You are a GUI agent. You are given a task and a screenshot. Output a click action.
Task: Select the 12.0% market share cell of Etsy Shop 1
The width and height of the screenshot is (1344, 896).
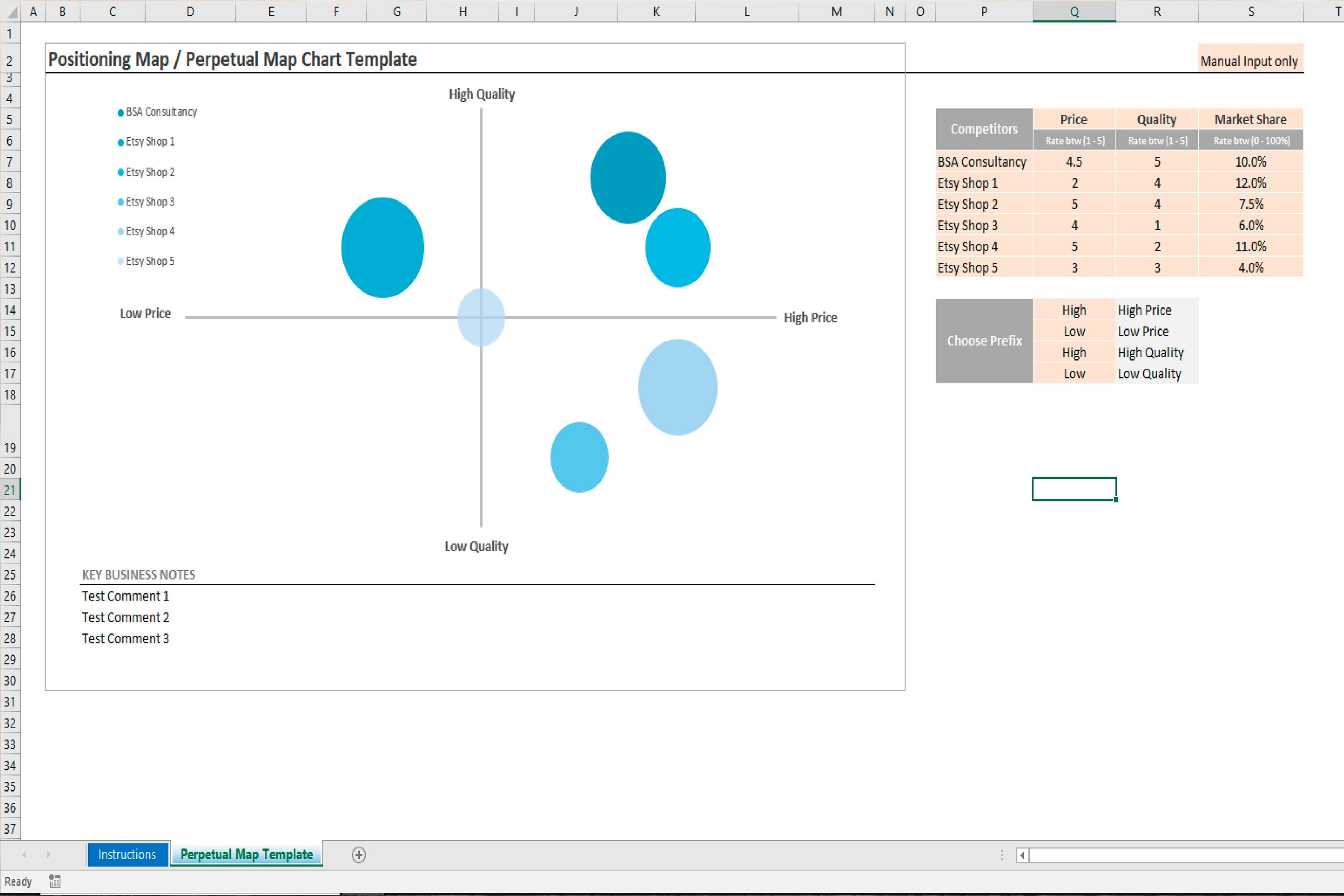tap(1250, 183)
